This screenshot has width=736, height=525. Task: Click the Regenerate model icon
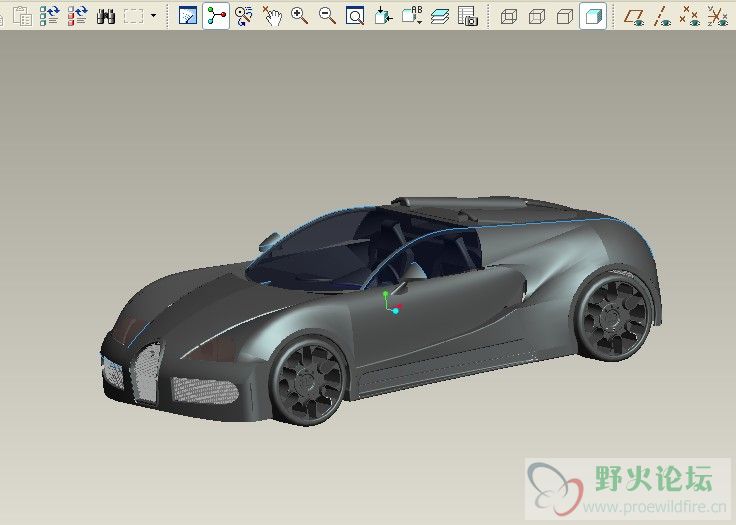point(49,16)
